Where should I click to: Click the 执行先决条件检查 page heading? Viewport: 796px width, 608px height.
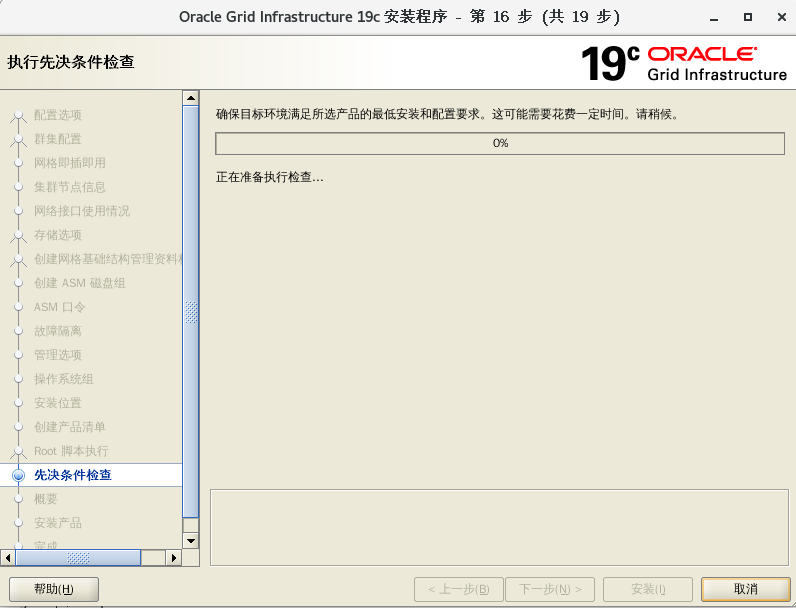coord(71,62)
